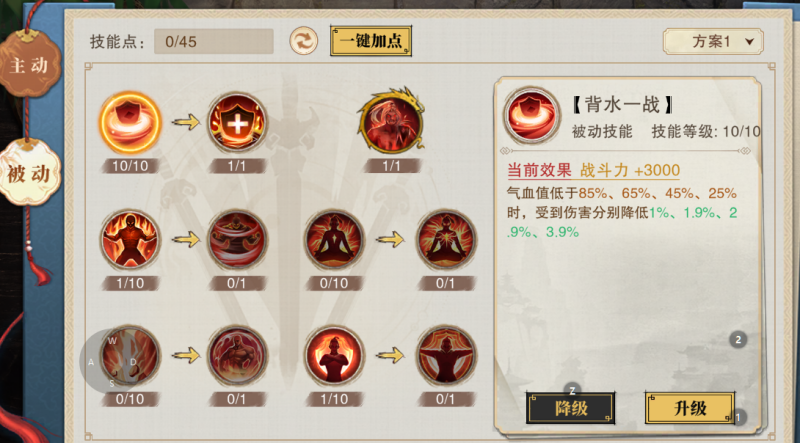Click the 一键加点 auto-assign button
This screenshot has width=800, height=443.
coord(371,41)
